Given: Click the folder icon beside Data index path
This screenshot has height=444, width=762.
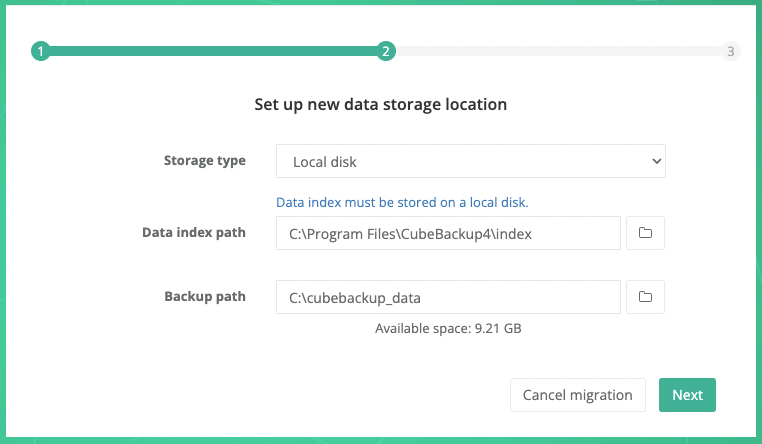Looking at the screenshot, I should pos(645,233).
